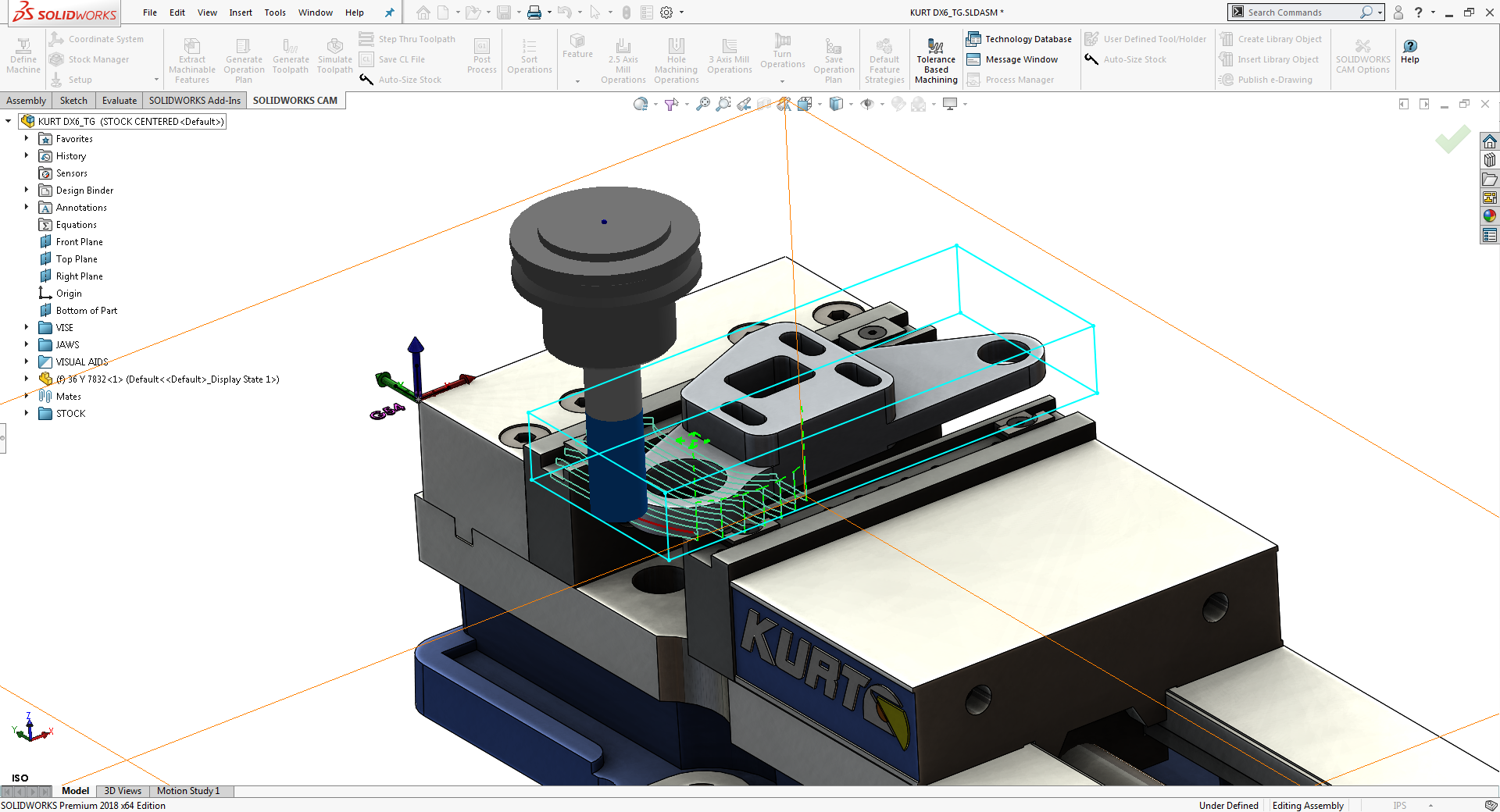1500x812 pixels.
Task: Launch the Post Process tool
Action: 481,55
